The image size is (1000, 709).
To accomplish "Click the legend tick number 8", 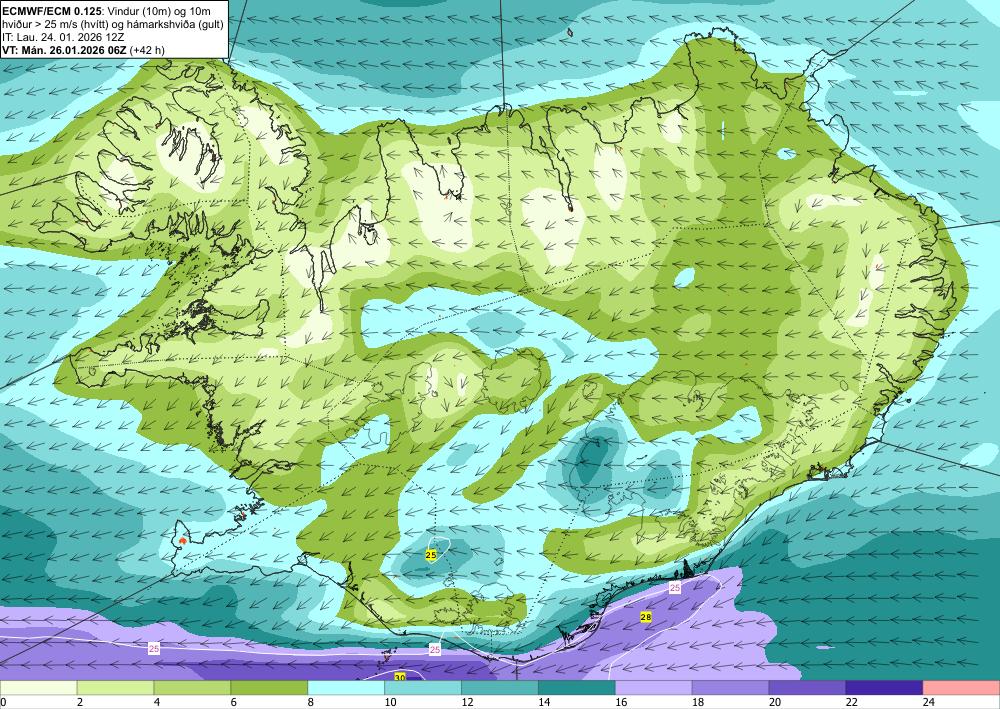I will point(311,702).
